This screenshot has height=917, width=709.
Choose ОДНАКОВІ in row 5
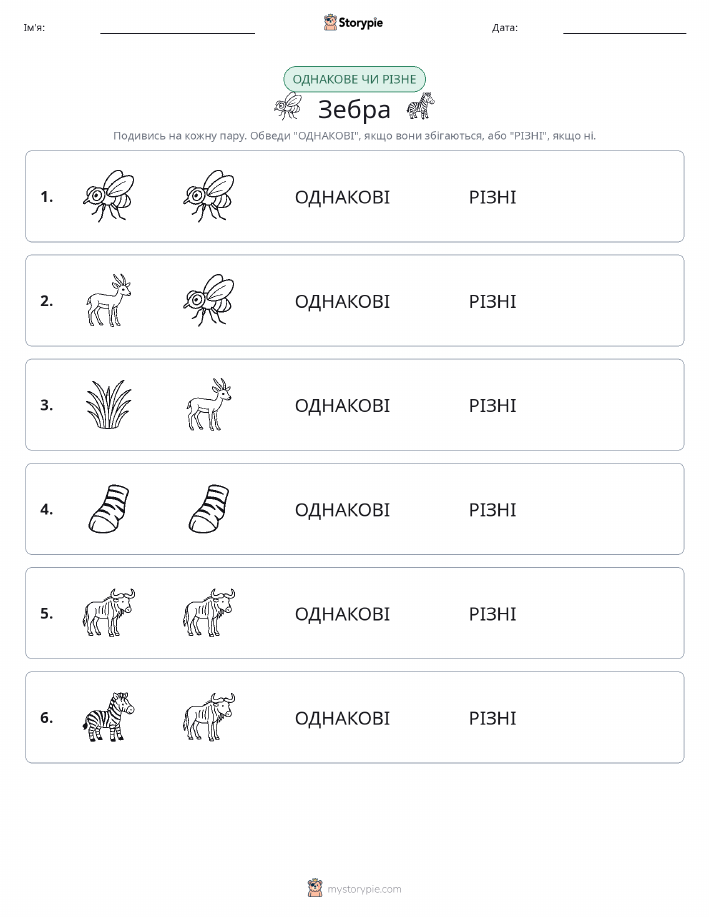click(342, 614)
